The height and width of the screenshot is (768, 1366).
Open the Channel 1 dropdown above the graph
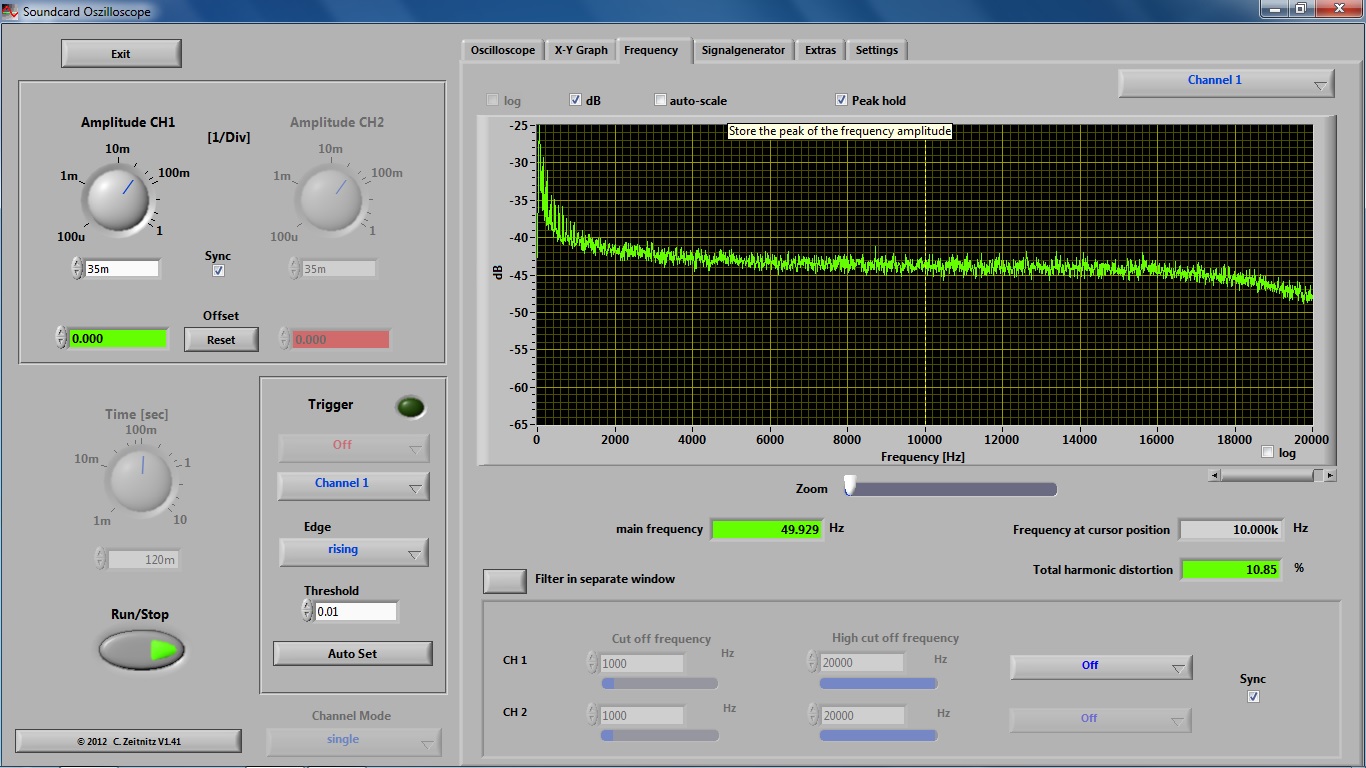tap(1226, 82)
